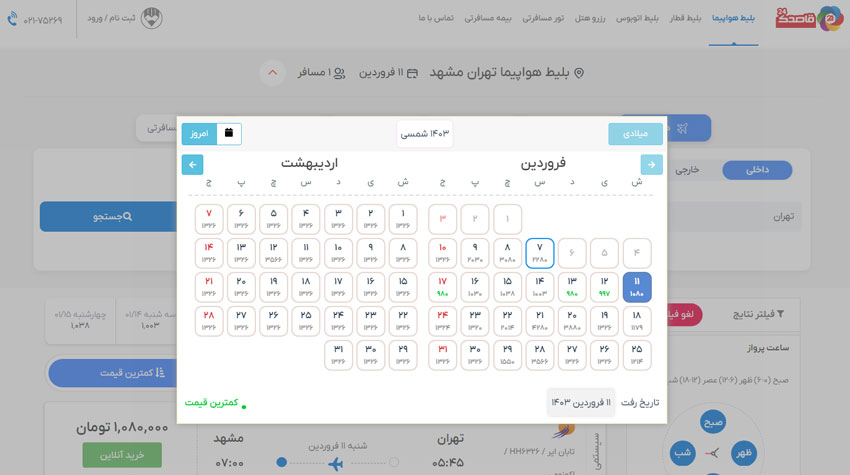Pick Farvardin 13 with price ۹۸۰
This screenshot has height=475, width=850.
point(572,287)
